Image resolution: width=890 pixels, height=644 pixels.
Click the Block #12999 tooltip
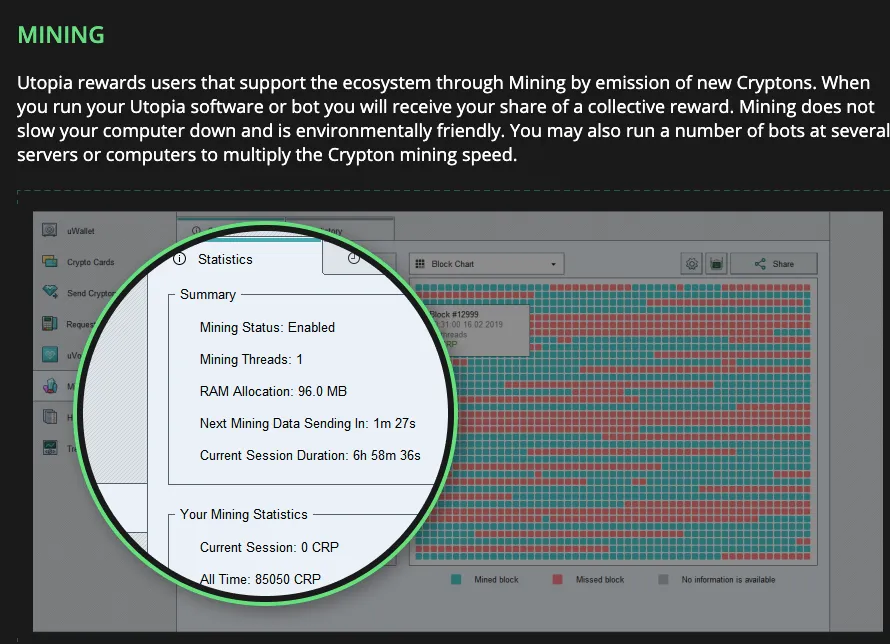tap(478, 330)
